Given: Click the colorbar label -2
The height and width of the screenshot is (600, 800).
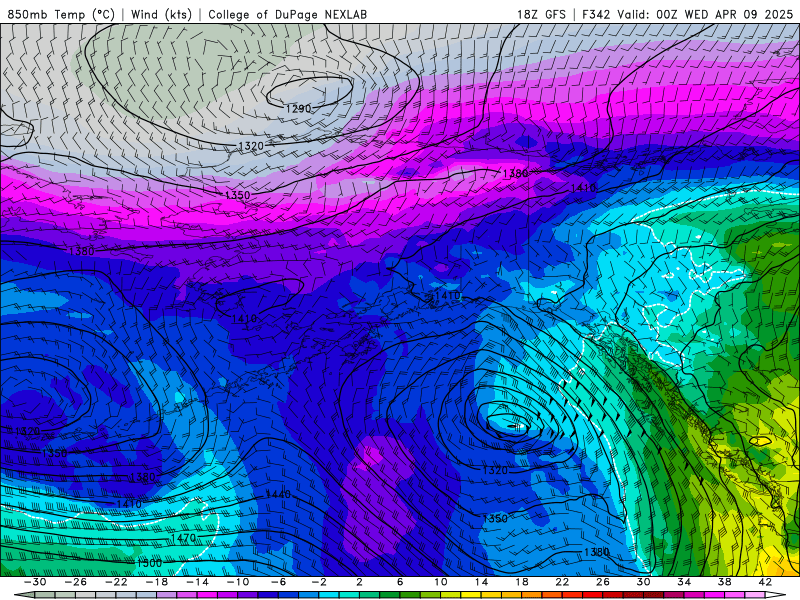Looking at the screenshot, I should (319, 582).
